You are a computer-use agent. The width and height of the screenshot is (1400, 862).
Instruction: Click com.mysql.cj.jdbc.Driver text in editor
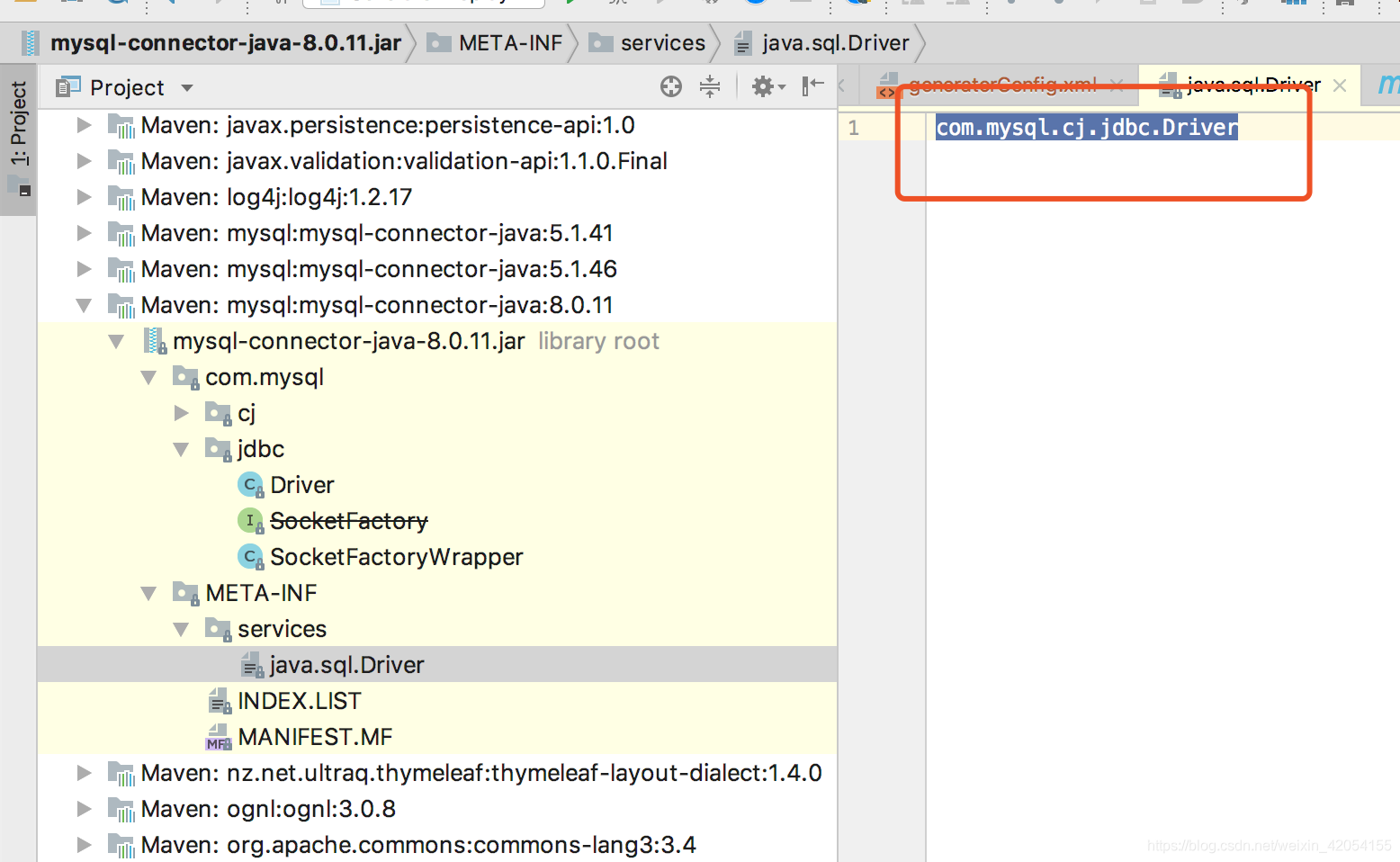pos(1087,127)
